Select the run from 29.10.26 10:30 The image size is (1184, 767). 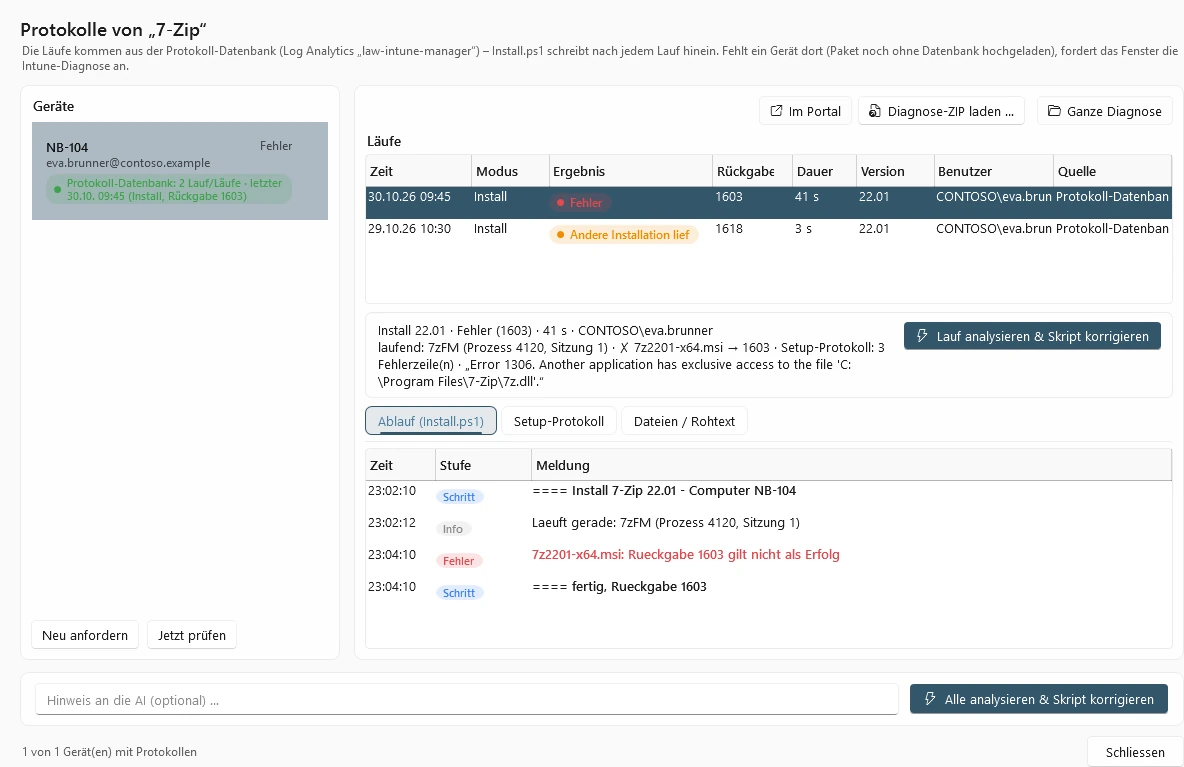[x=769, y=234]
